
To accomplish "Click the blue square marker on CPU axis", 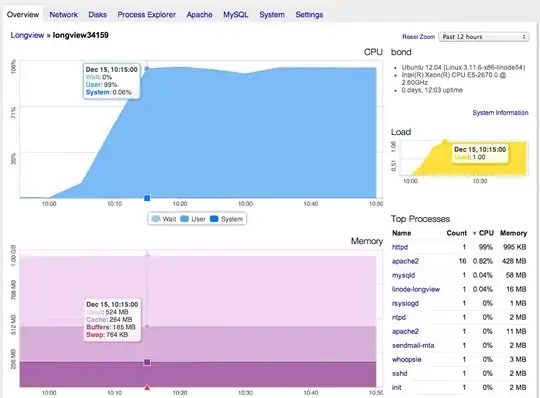I will pyautogui.click(x=147, y=198).
